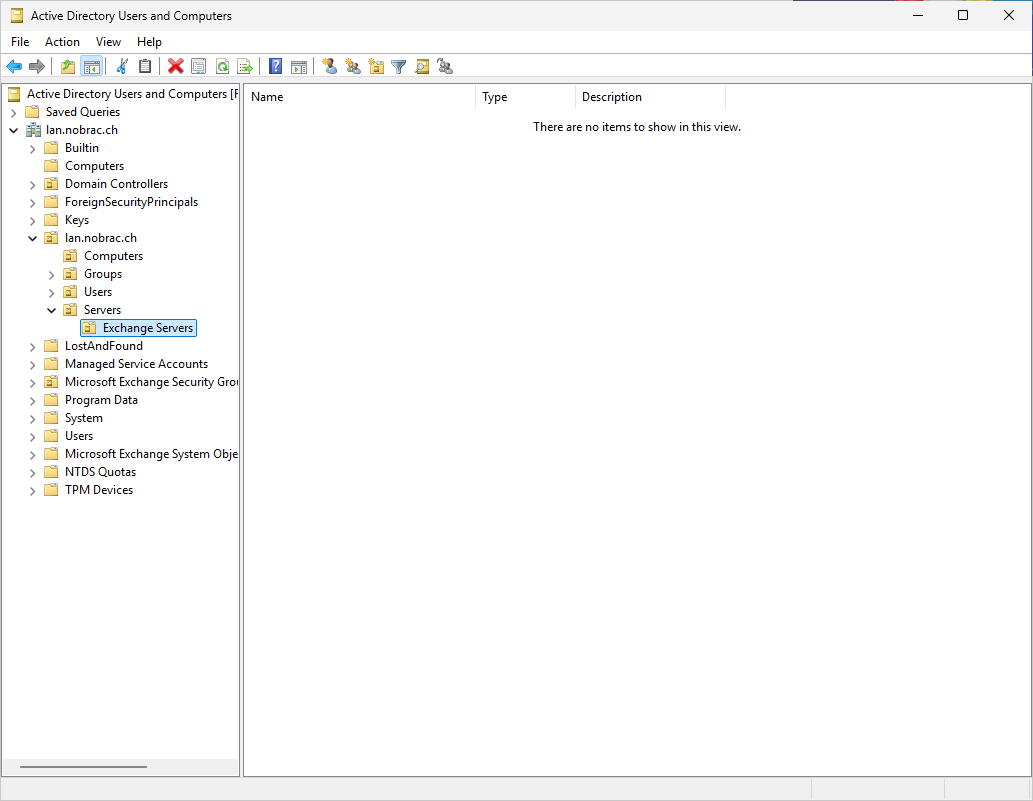The height and width of the screenshot is (801, 1033).
Task: Click the Add to group toolbar icon
Action: tap(445, 67)
